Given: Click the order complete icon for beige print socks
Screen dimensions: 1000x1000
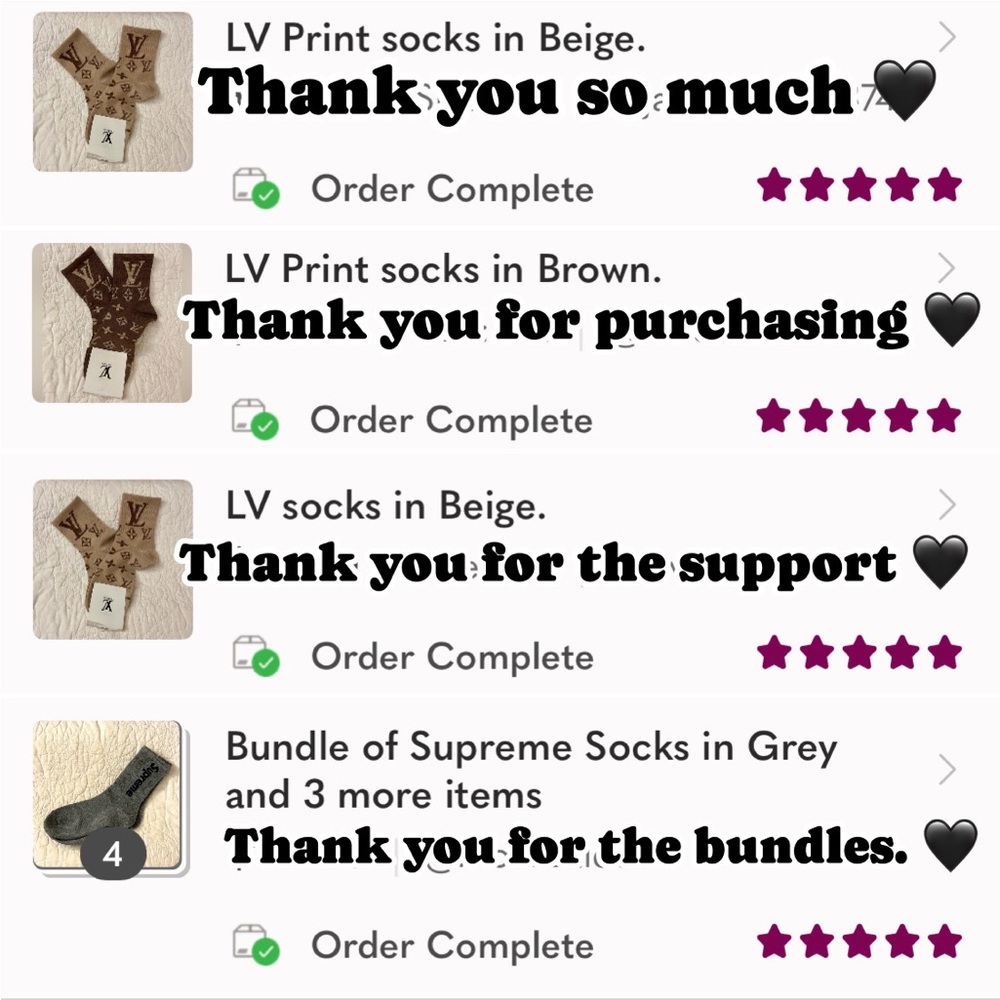Looking at the screenshot, I should coord(257,188).
